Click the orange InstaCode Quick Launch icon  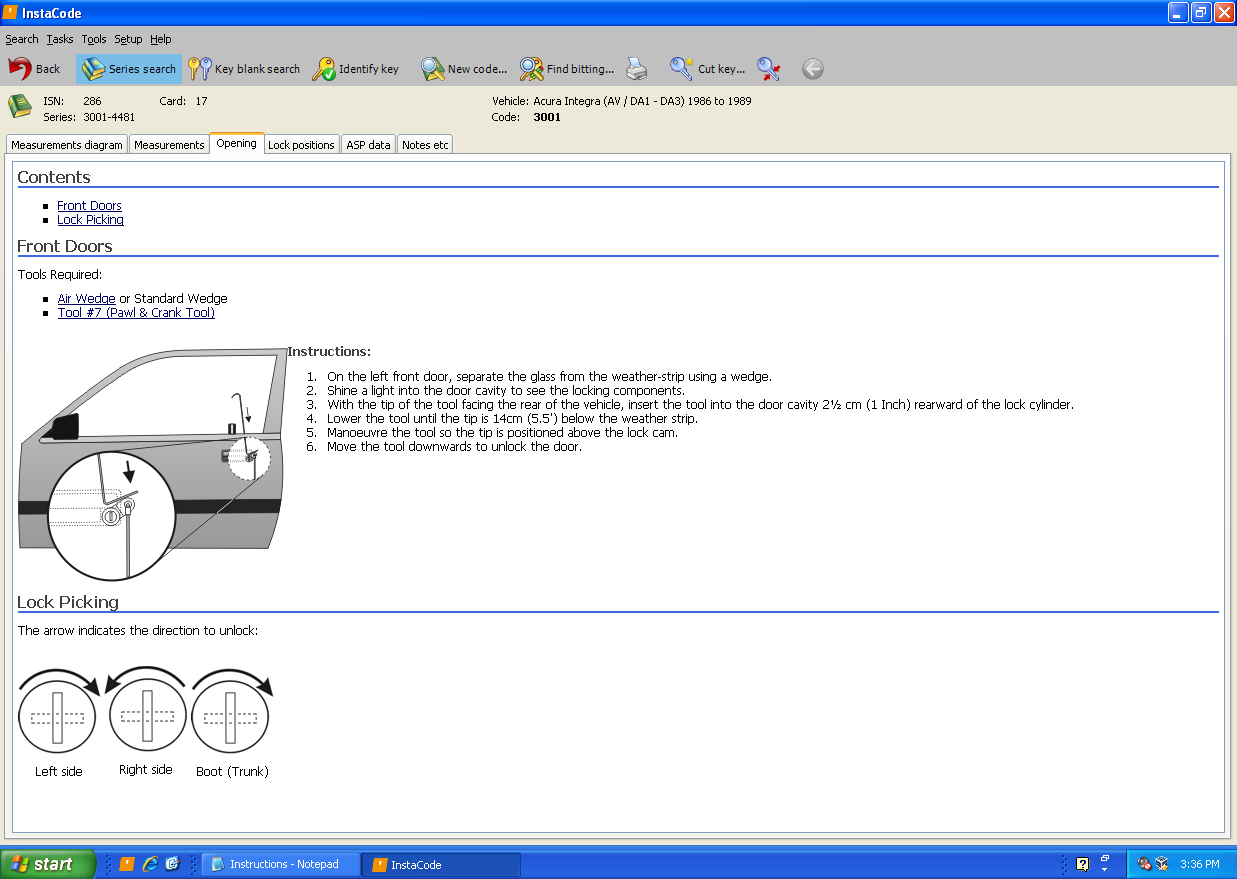(x=127, y=864)
